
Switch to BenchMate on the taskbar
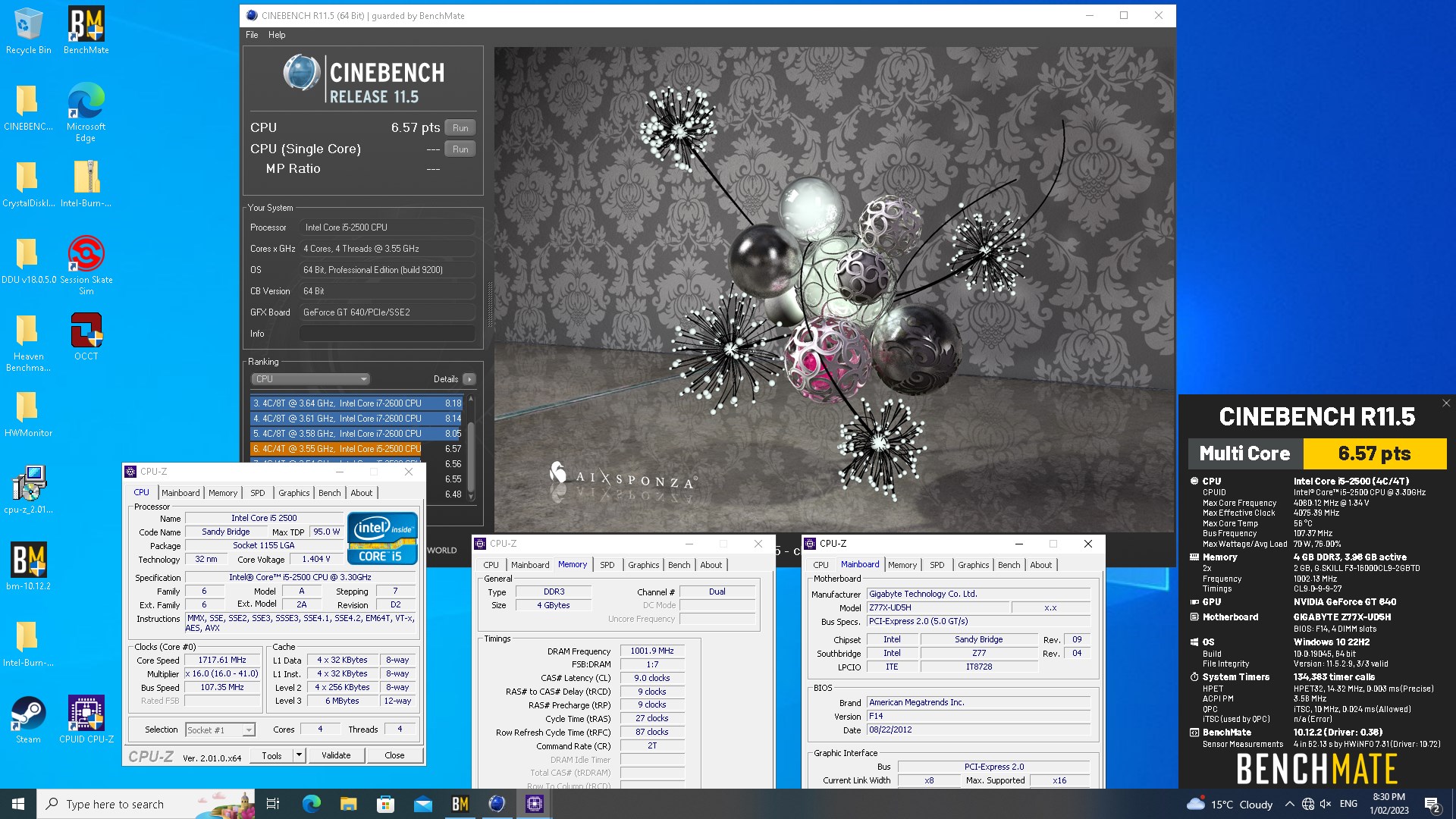click(x=460, y=804)
